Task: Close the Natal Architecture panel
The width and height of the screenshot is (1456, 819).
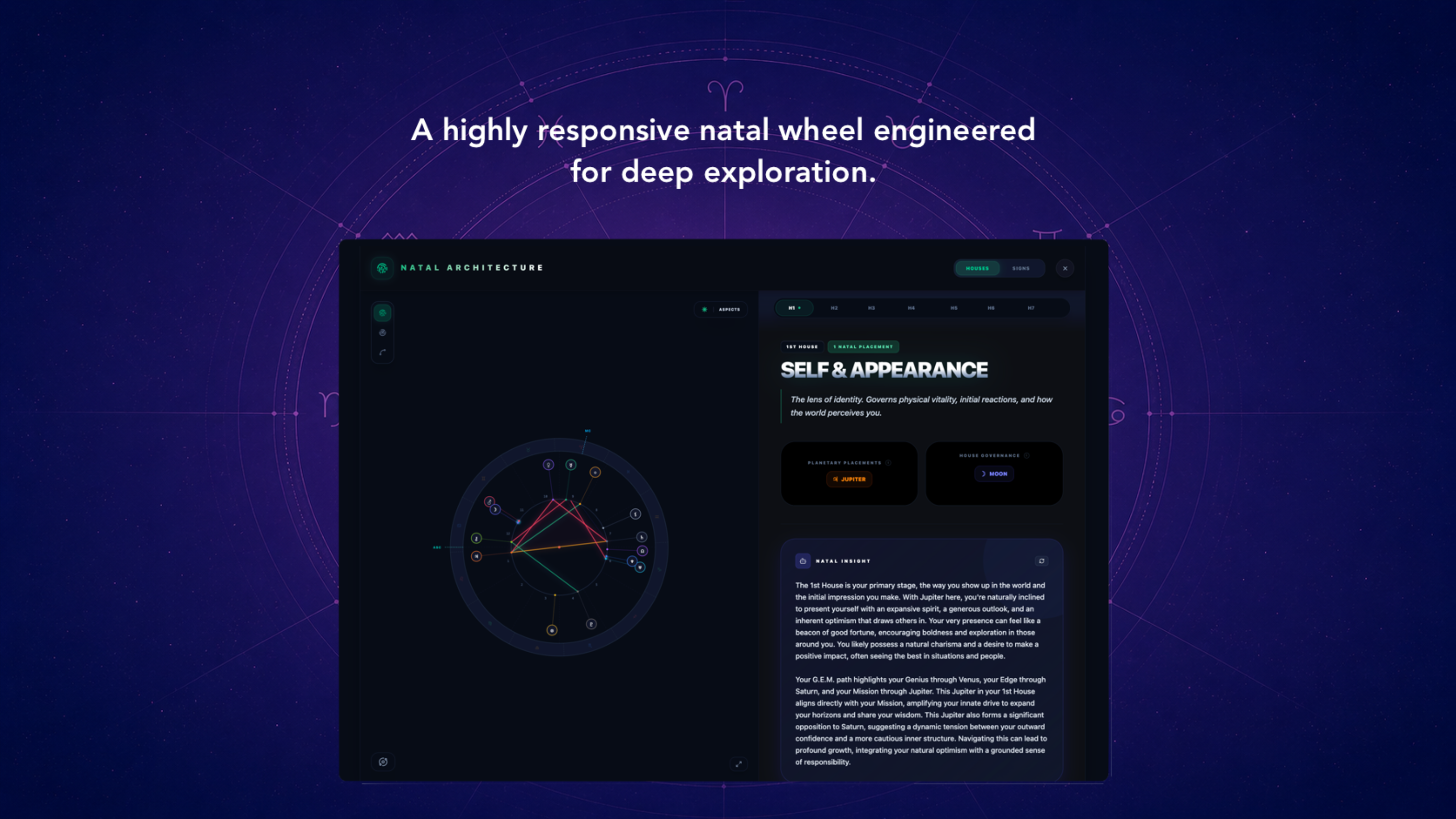Action: [1065, 268]
